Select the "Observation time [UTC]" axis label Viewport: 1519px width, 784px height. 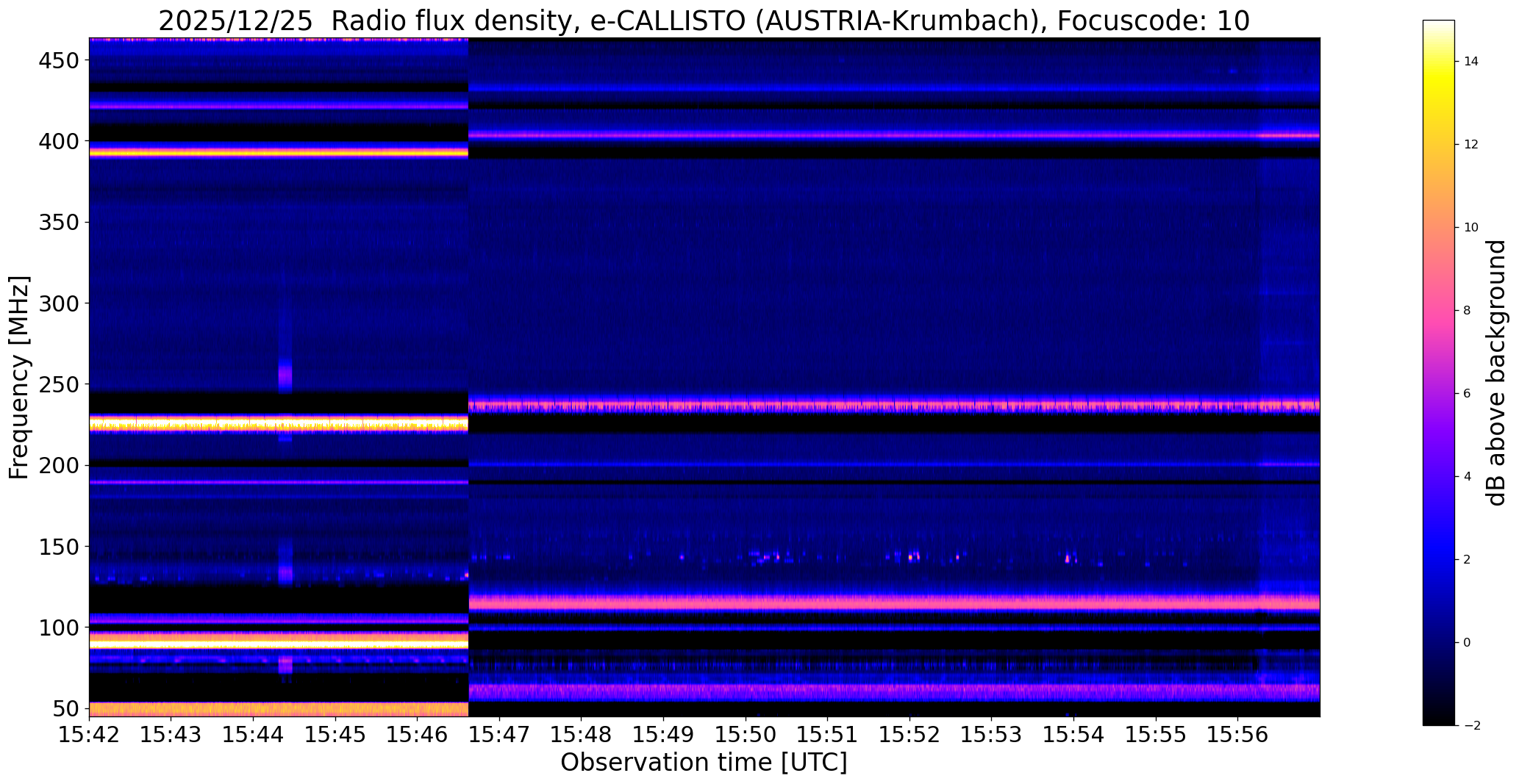coord(704,763)
